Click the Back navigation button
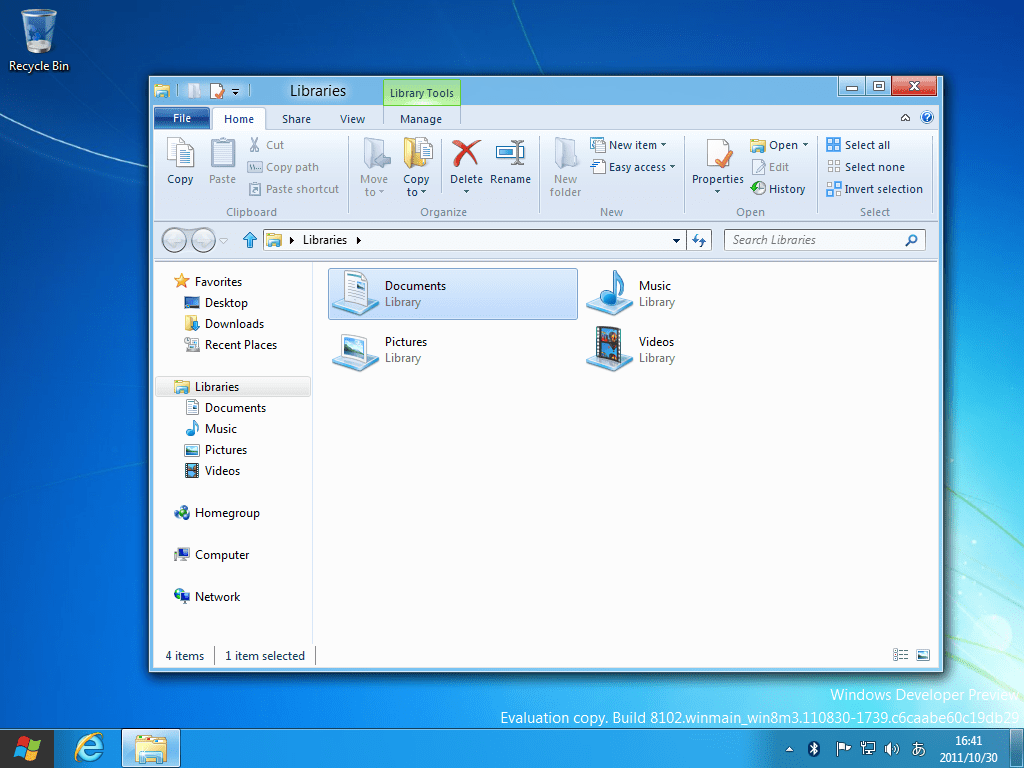 click(174, 240)
